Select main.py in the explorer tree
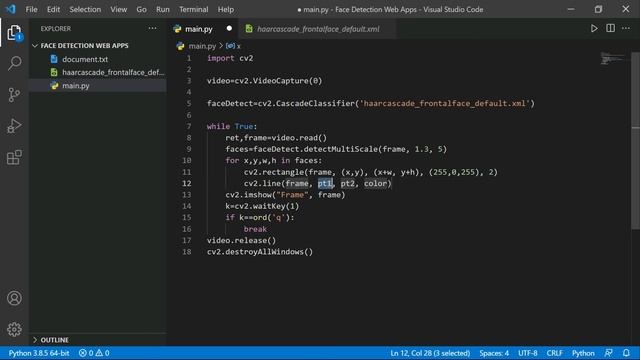Screen dimensions: 640x360 76,86
